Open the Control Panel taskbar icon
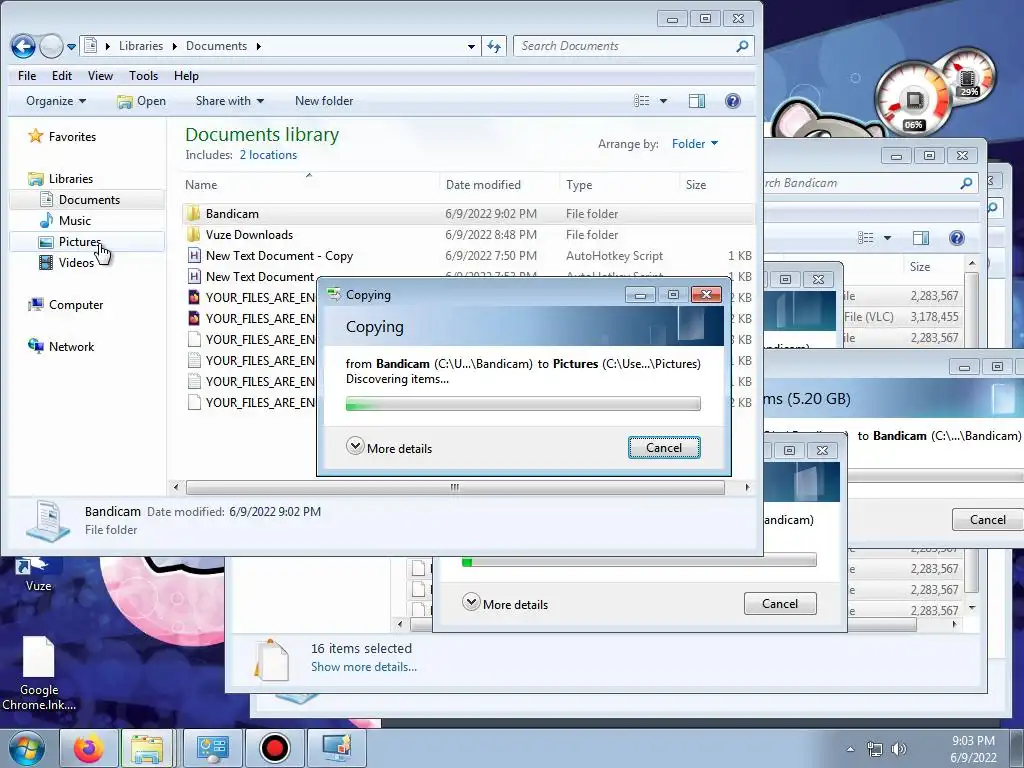The image size is (1024, 768). click(x=213, y=748)
